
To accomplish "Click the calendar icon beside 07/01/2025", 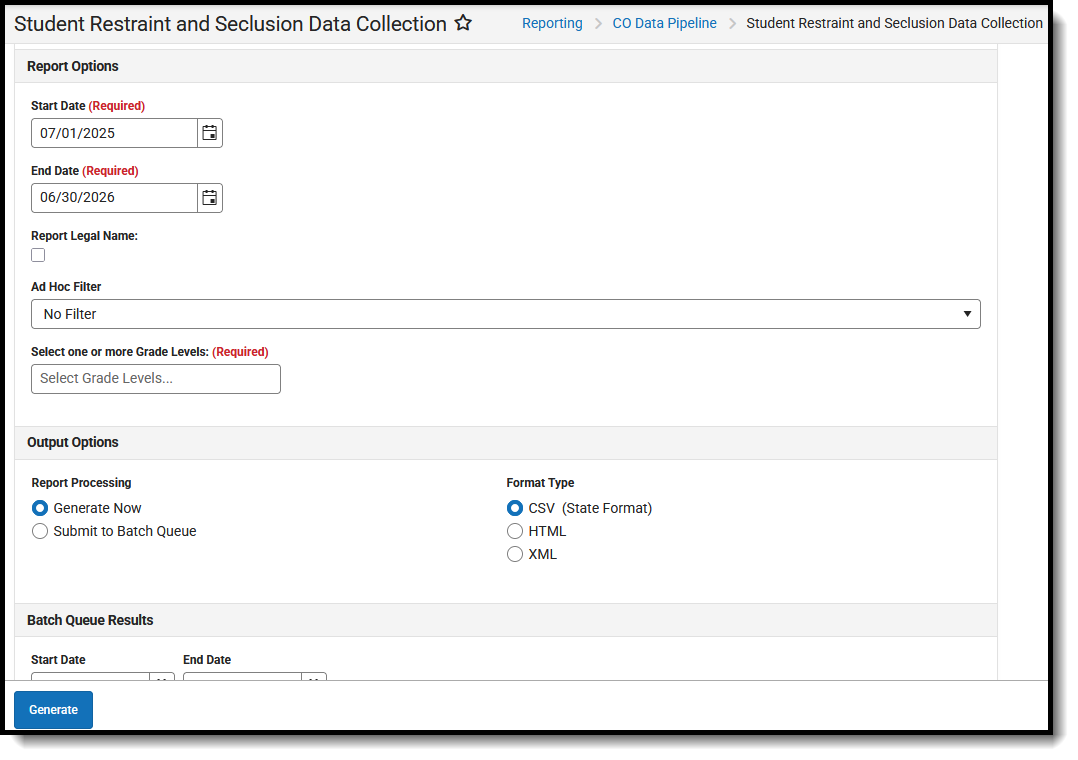I will coord(209,132).
